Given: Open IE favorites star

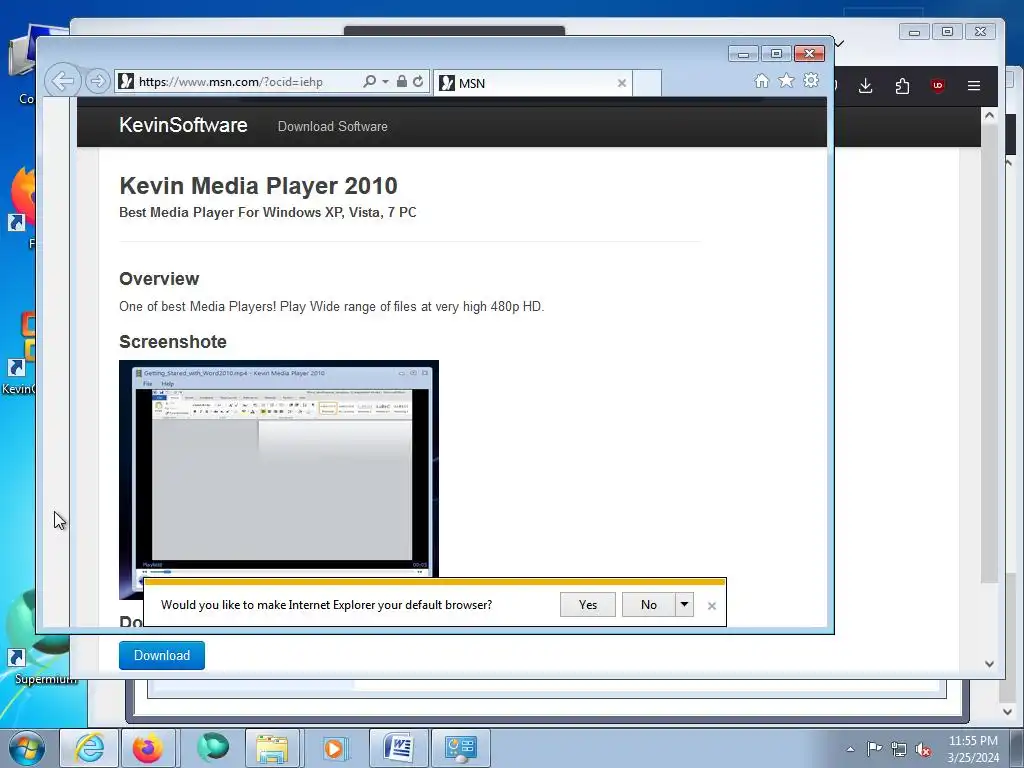Looking at the screenshot, I should [x=786, y=80].
